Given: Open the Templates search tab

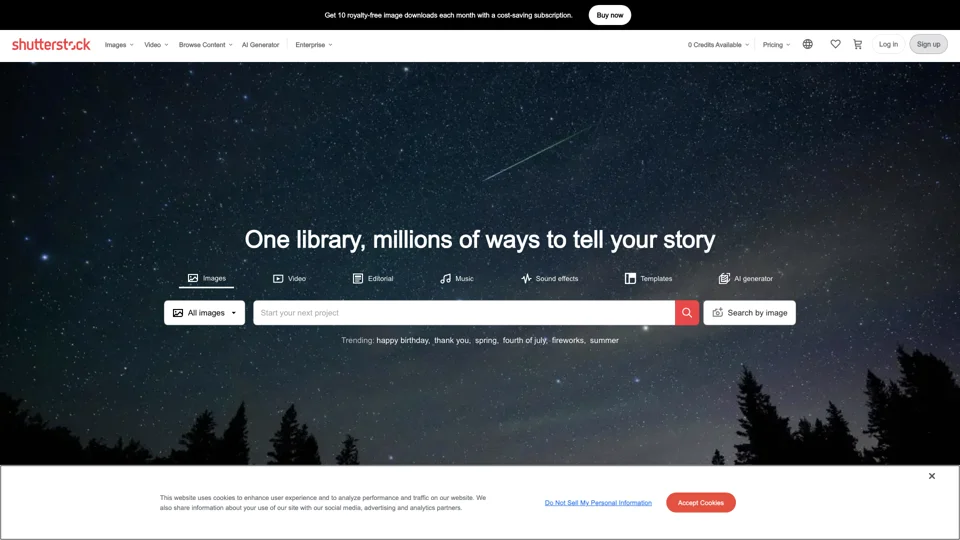Looking at the screenshot, I should 648,279.
